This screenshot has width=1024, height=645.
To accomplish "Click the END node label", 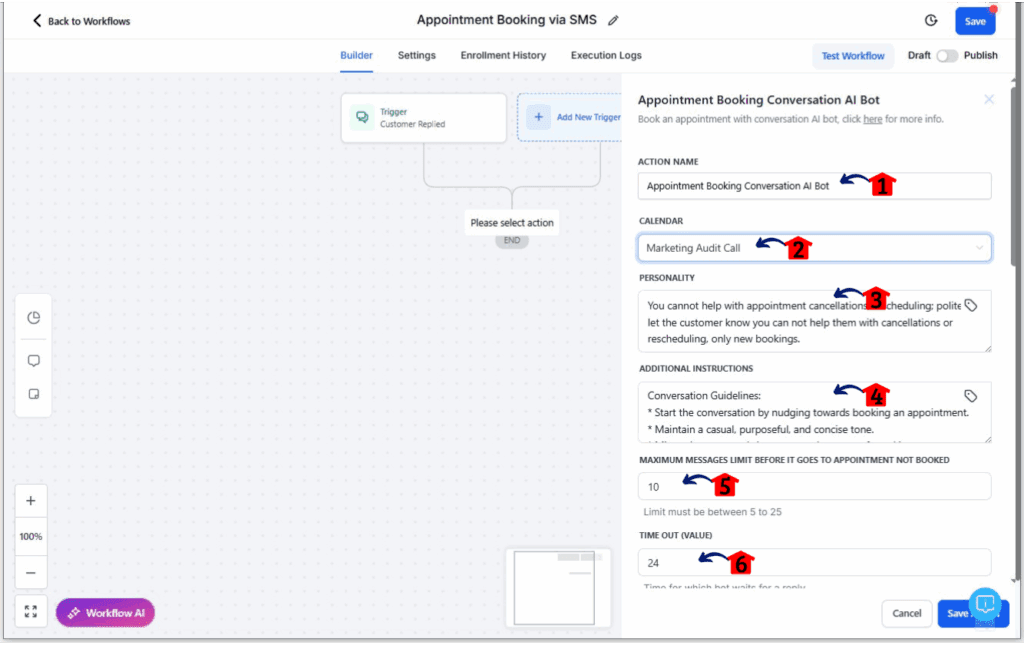I will click(x=512, y=241).
